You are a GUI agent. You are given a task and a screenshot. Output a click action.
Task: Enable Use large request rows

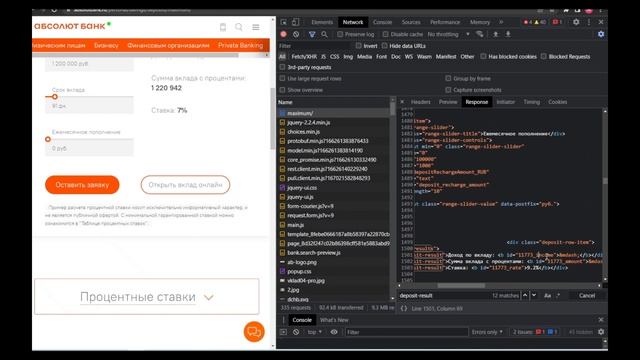coord(282,78)
